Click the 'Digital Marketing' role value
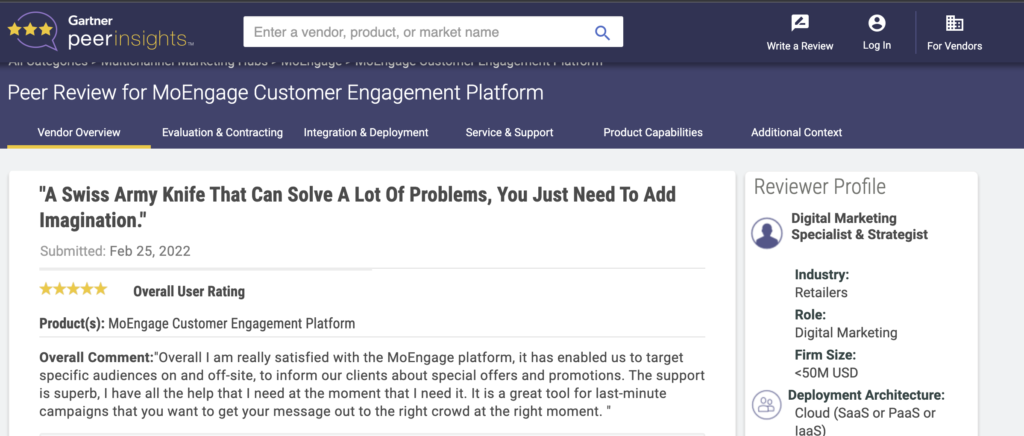 pos(846,333)
